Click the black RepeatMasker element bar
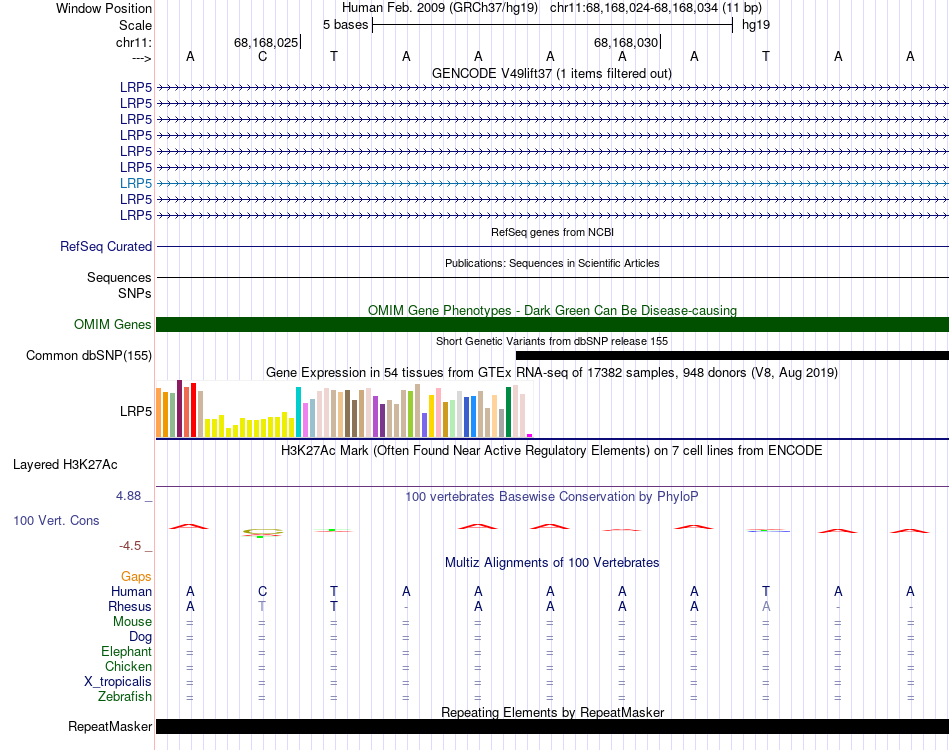 (x=552, y=726)
